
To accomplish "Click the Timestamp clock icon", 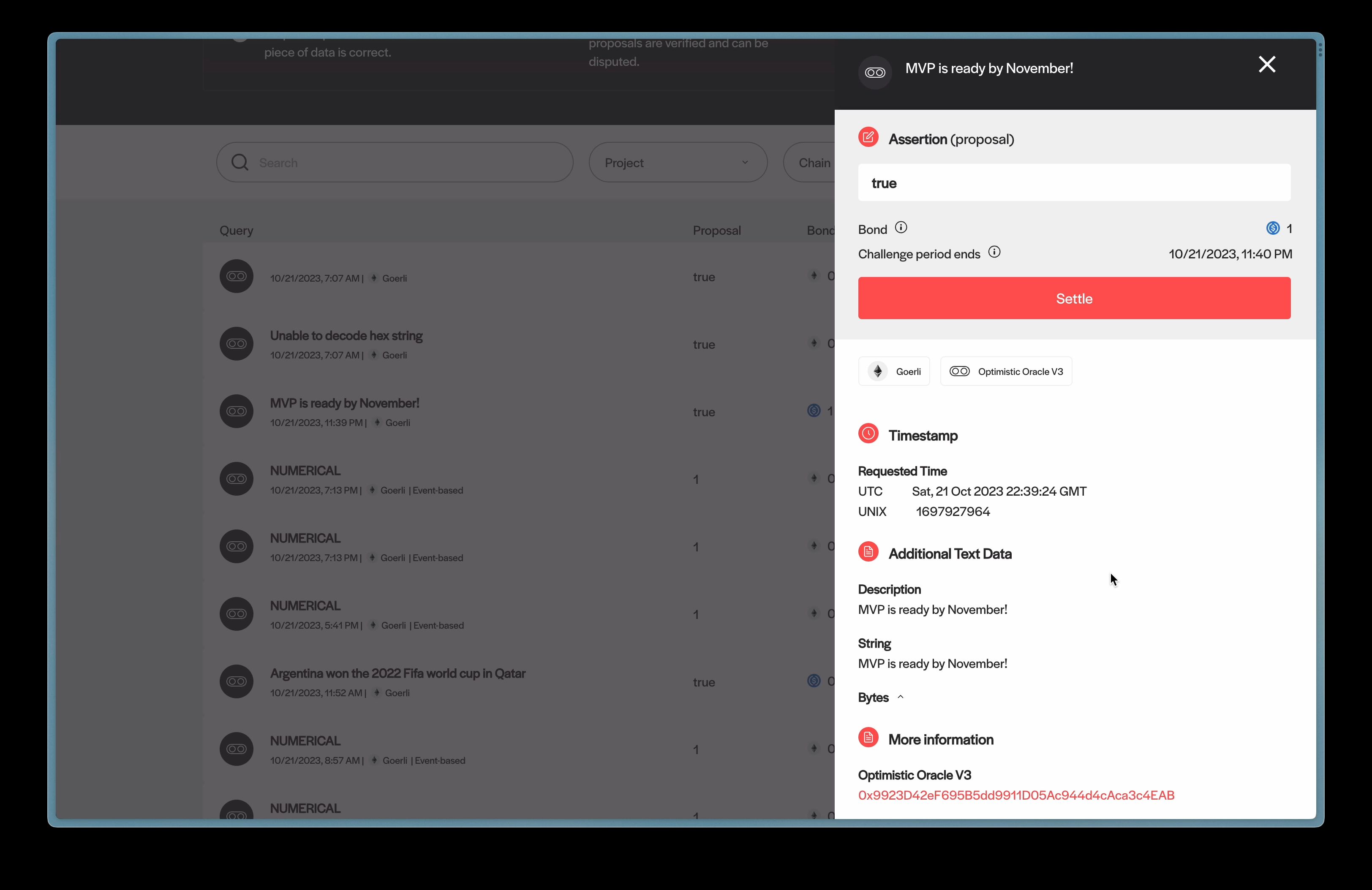I will point(868,433).
